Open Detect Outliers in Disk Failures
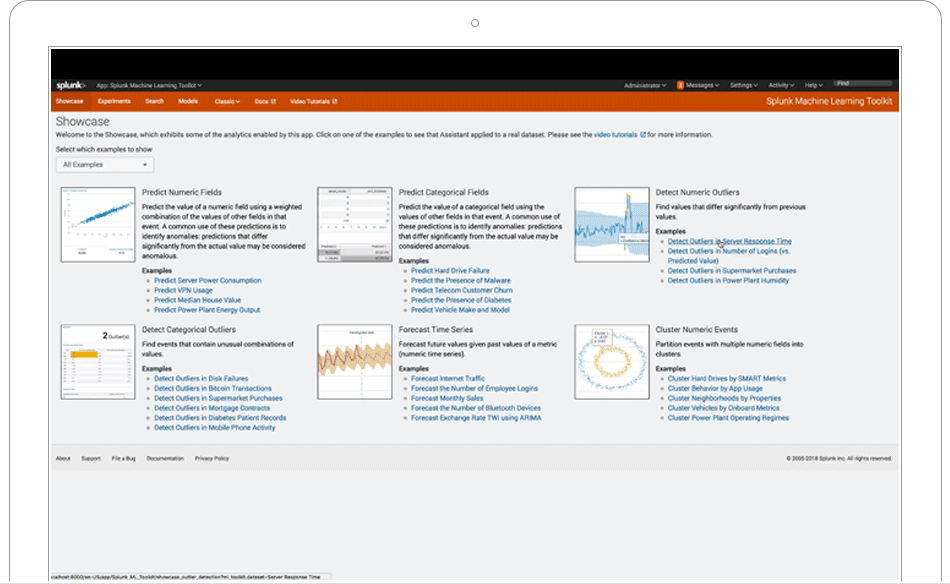Screen dimensions: 950x584 point(201,379)
